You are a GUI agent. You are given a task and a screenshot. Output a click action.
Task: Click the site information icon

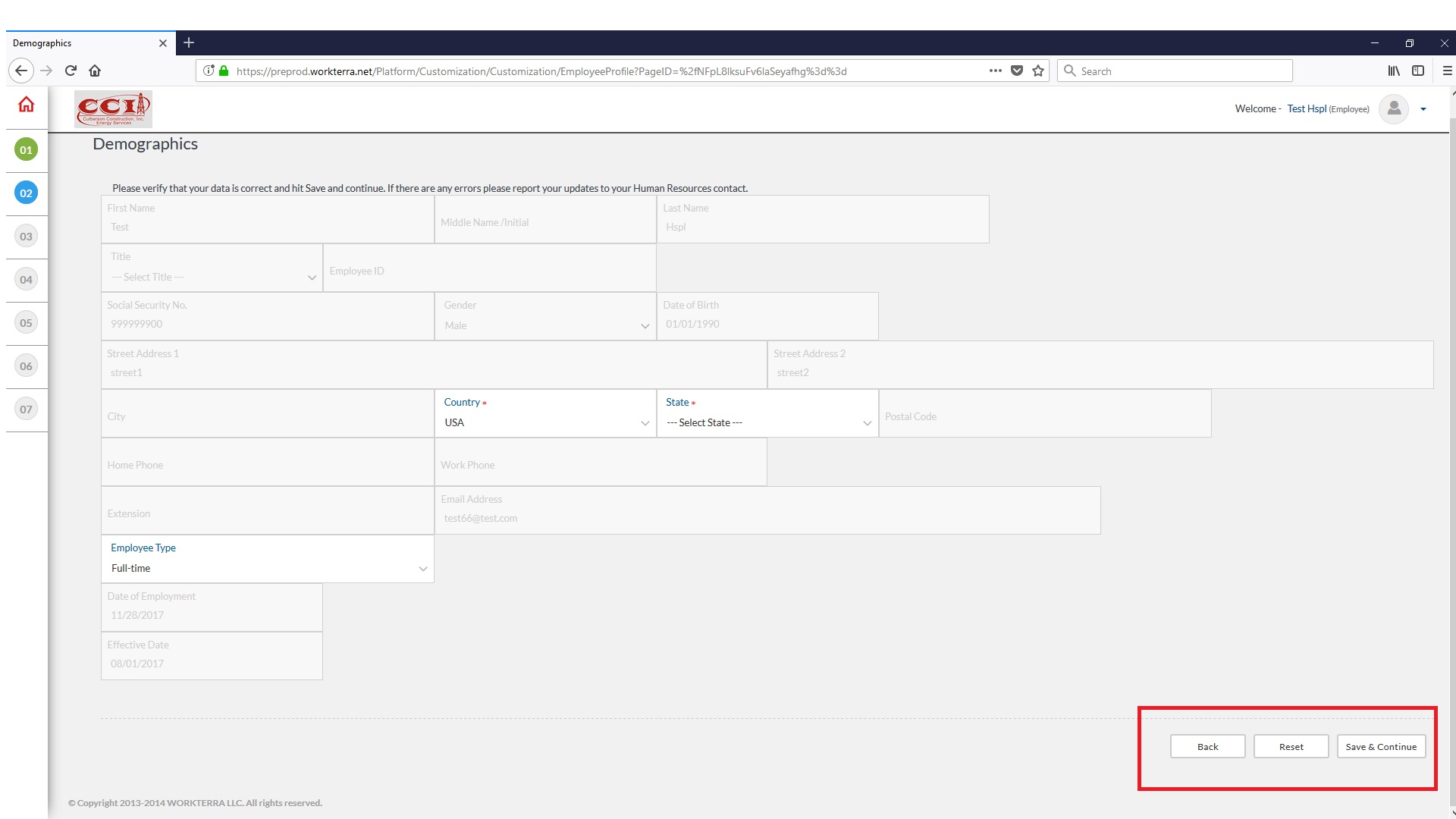[209, 71]
